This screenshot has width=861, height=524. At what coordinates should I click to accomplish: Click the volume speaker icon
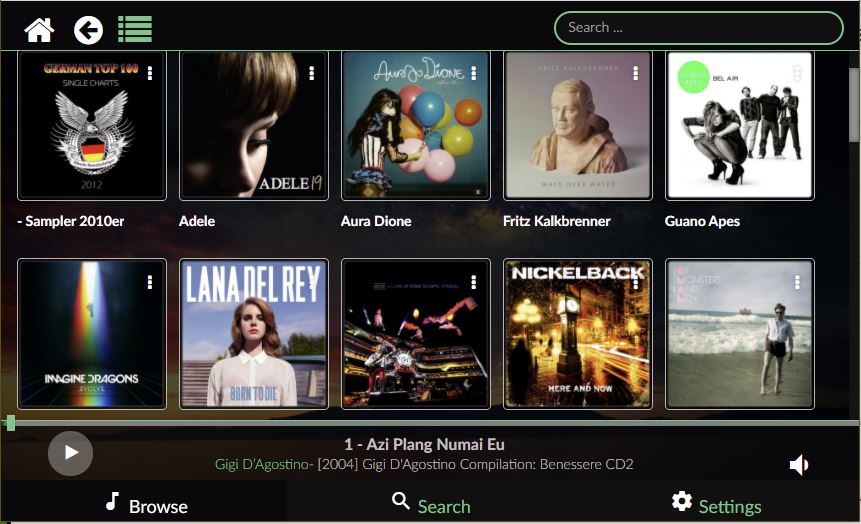tap(799, 465)
